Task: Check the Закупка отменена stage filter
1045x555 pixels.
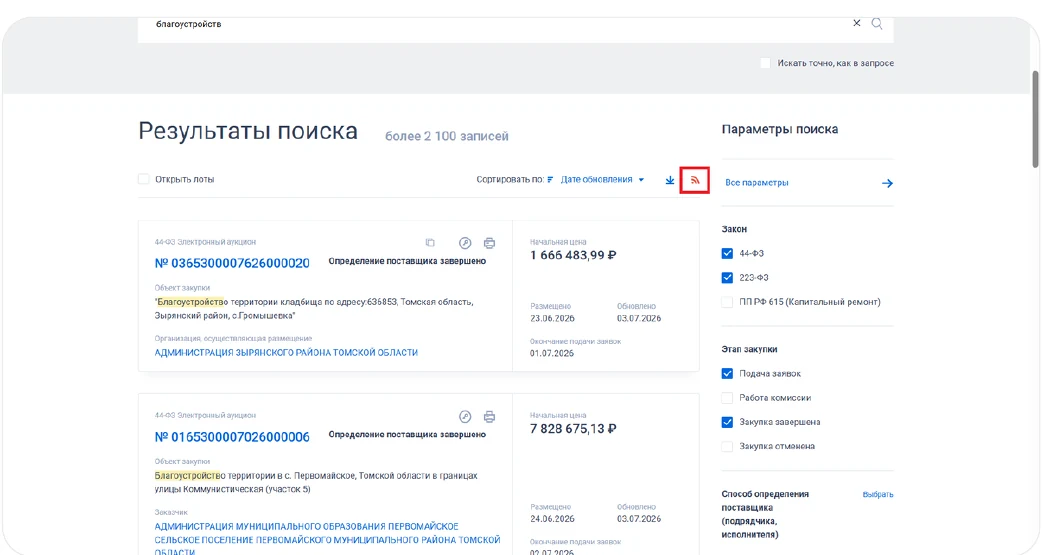Action: click(727, 446)
